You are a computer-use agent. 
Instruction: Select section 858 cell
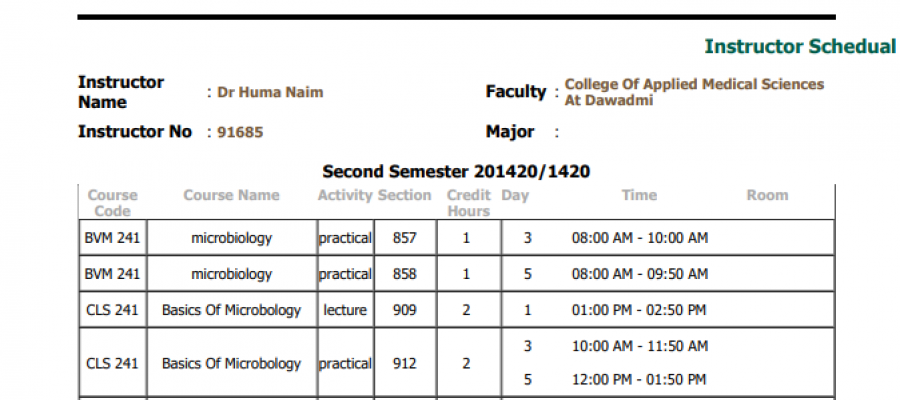point(405,274)
